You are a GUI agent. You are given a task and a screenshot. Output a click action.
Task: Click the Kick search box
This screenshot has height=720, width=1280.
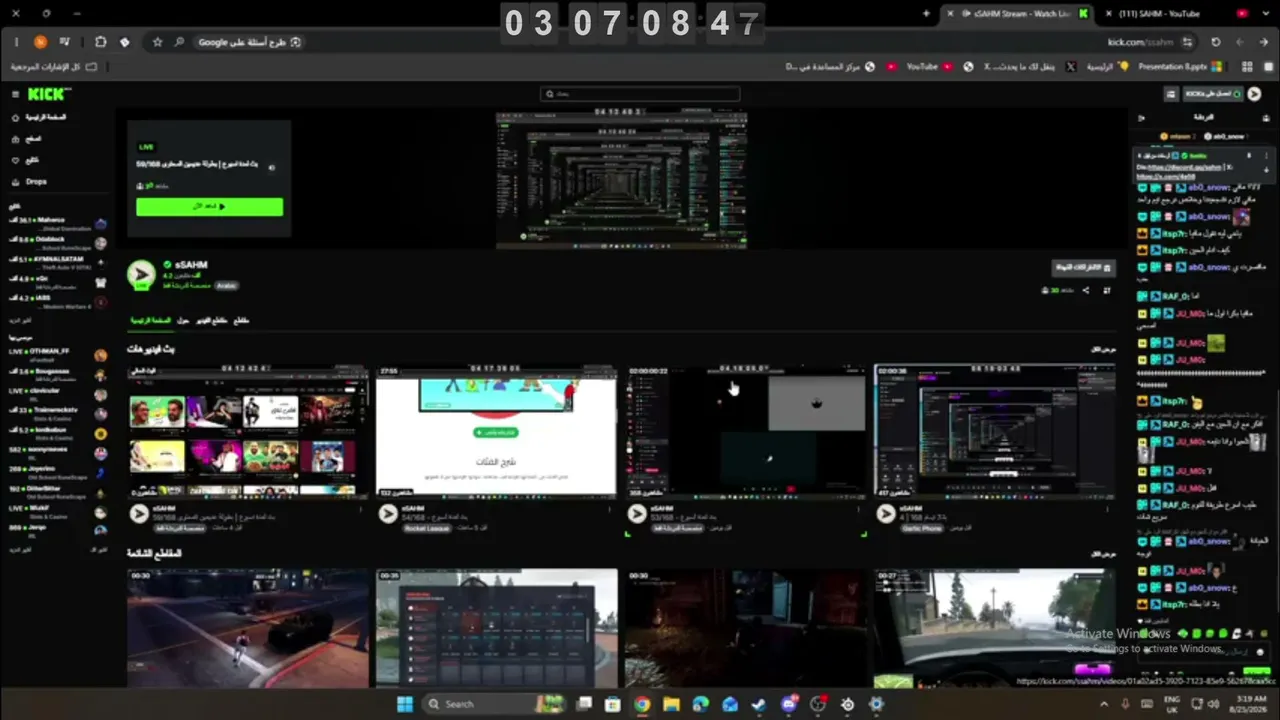(x=640, y=94)
